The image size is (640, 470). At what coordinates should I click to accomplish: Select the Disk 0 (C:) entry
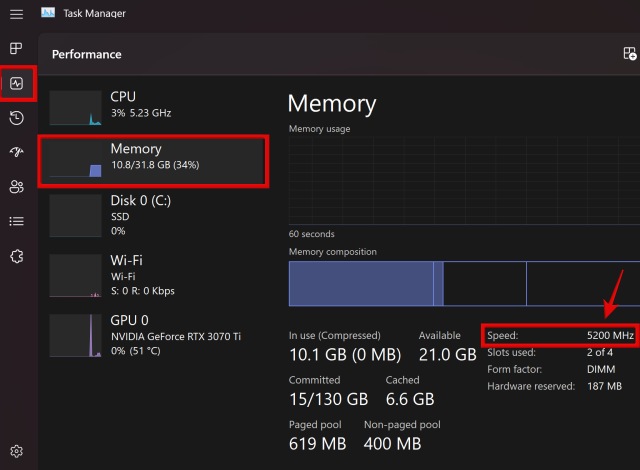coord(154,215)
